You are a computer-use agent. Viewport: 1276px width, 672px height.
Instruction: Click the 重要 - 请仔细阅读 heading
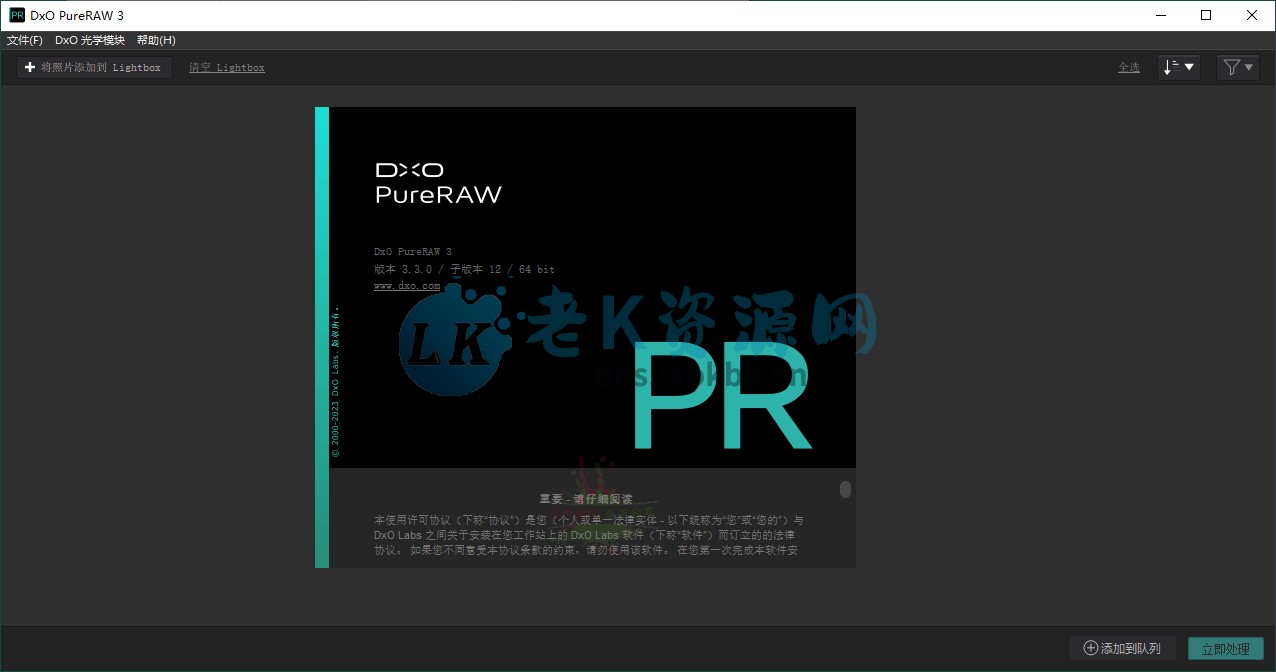click(584, 498)
